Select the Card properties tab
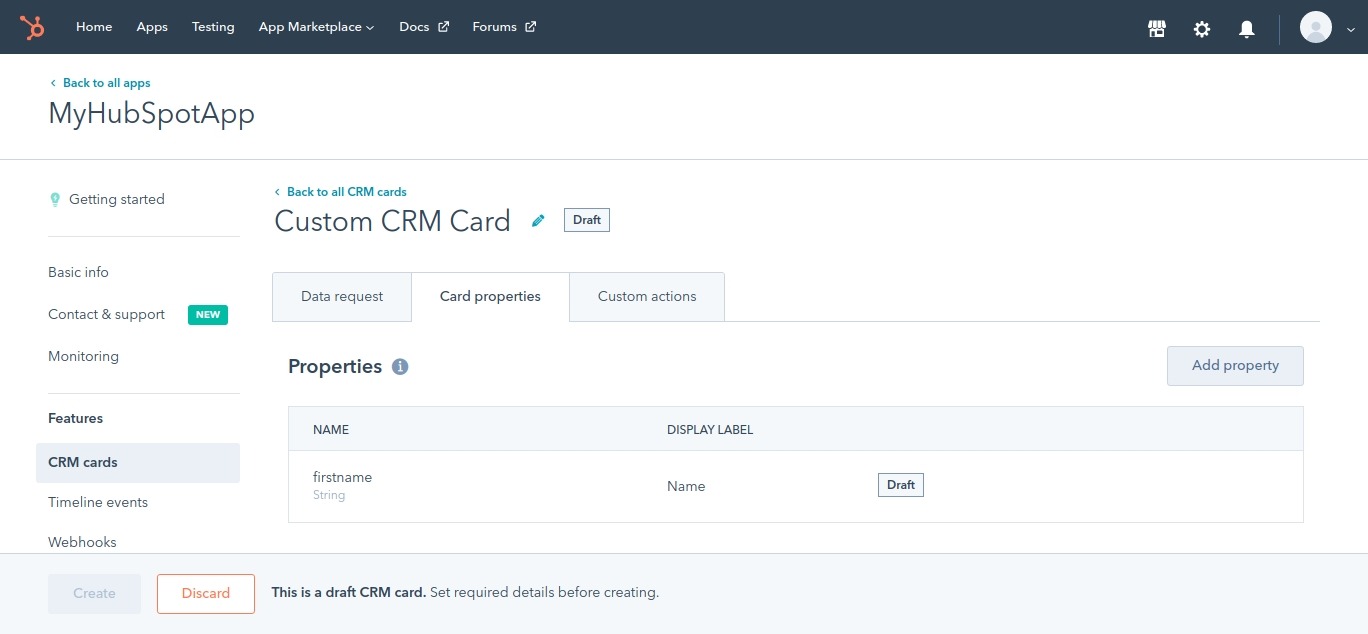This screenshot has height=634, width=1368. click(x=490, y=297)
